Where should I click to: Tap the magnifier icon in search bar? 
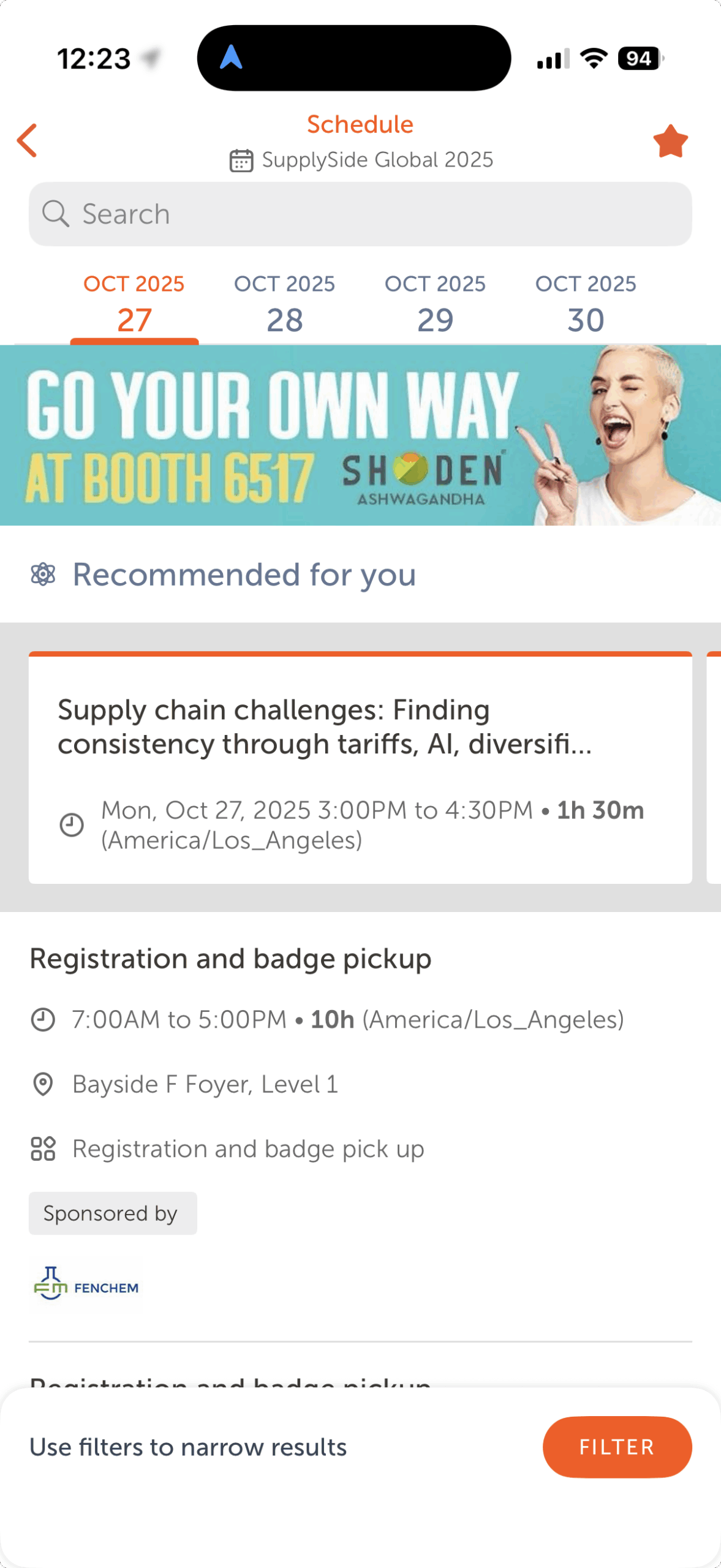[55, 214]
